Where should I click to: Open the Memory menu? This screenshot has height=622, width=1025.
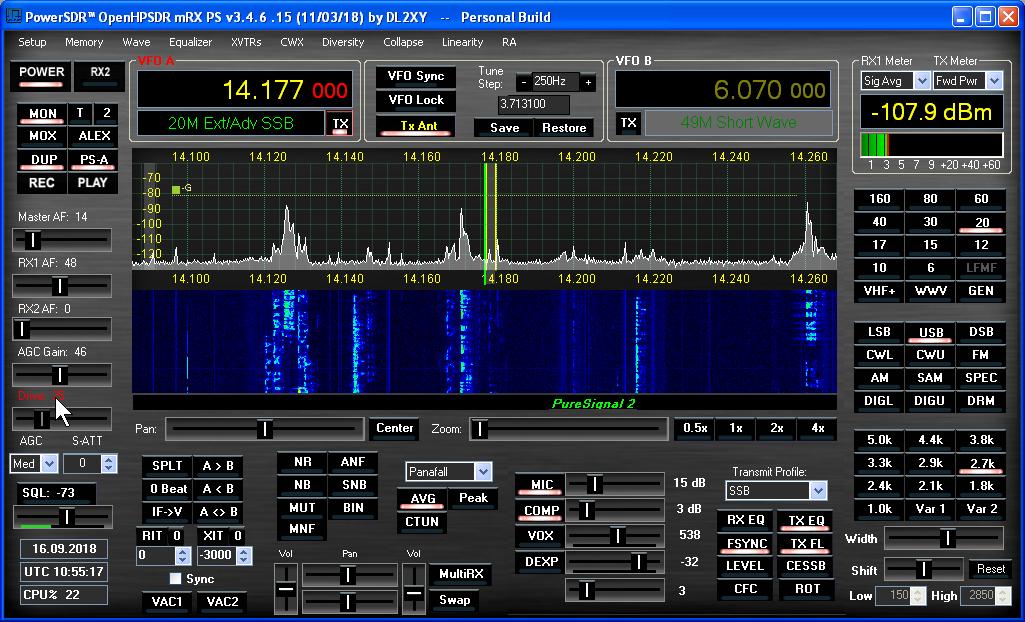coord(84,42)
